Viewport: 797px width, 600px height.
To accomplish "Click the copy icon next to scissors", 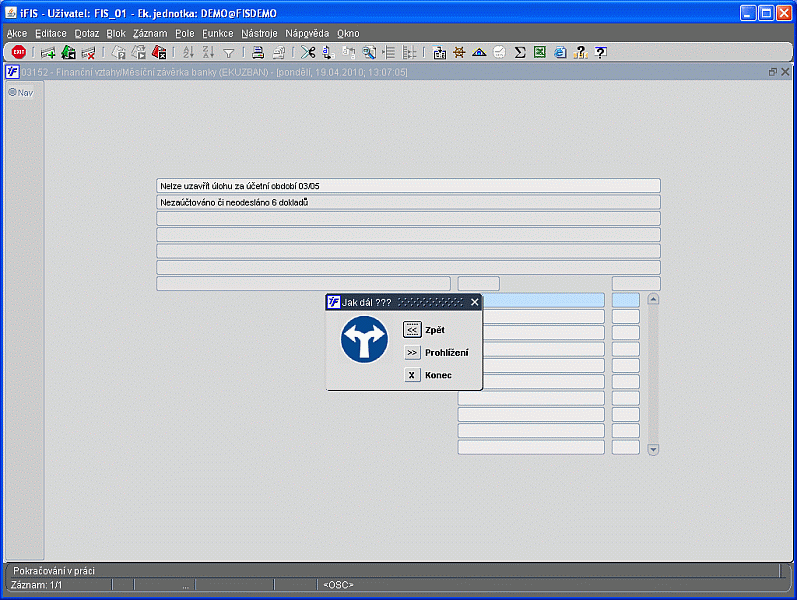I will point(328,52).
